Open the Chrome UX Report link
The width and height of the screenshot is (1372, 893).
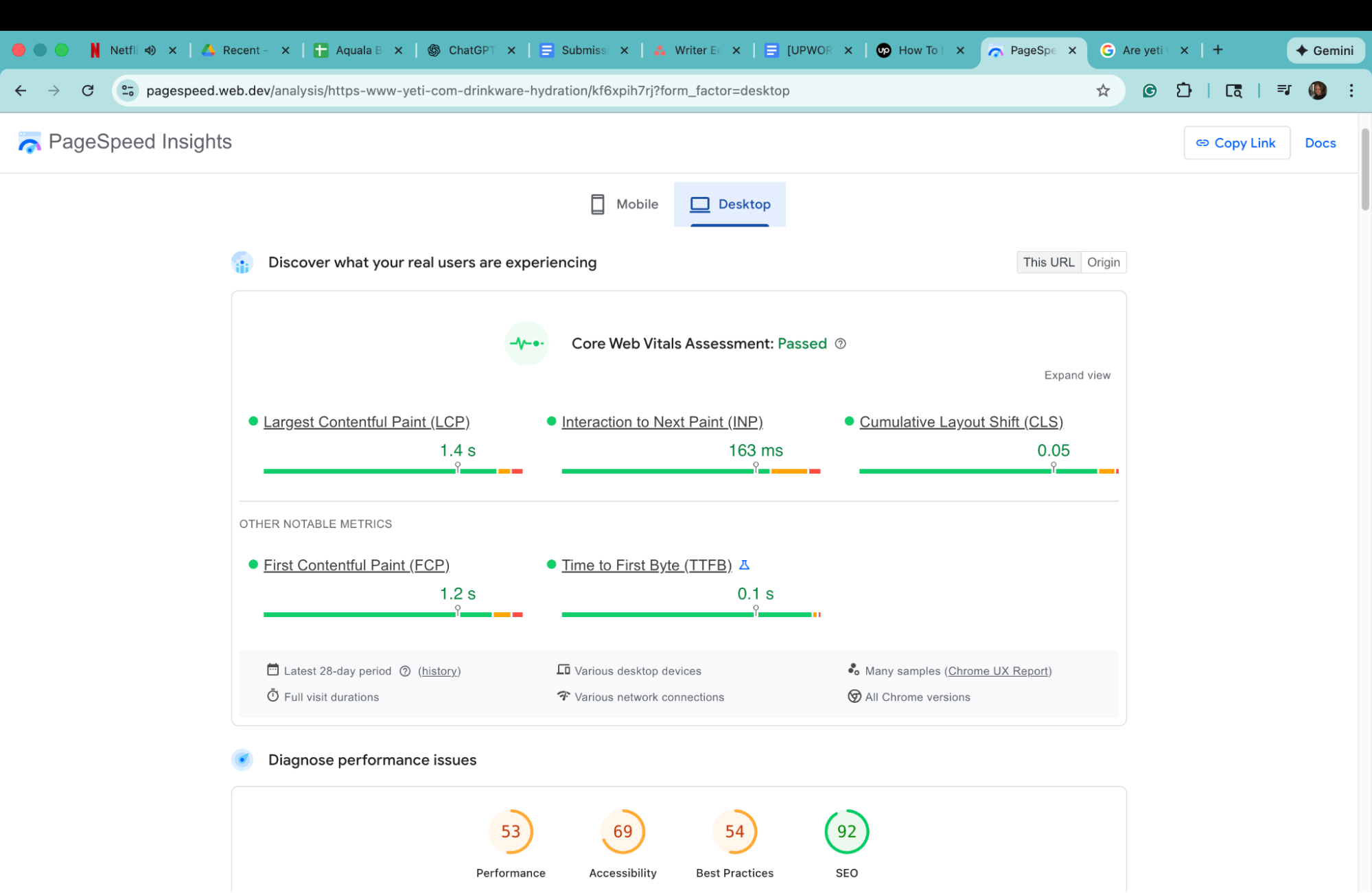pyautogui.click(x=998, y=671)
